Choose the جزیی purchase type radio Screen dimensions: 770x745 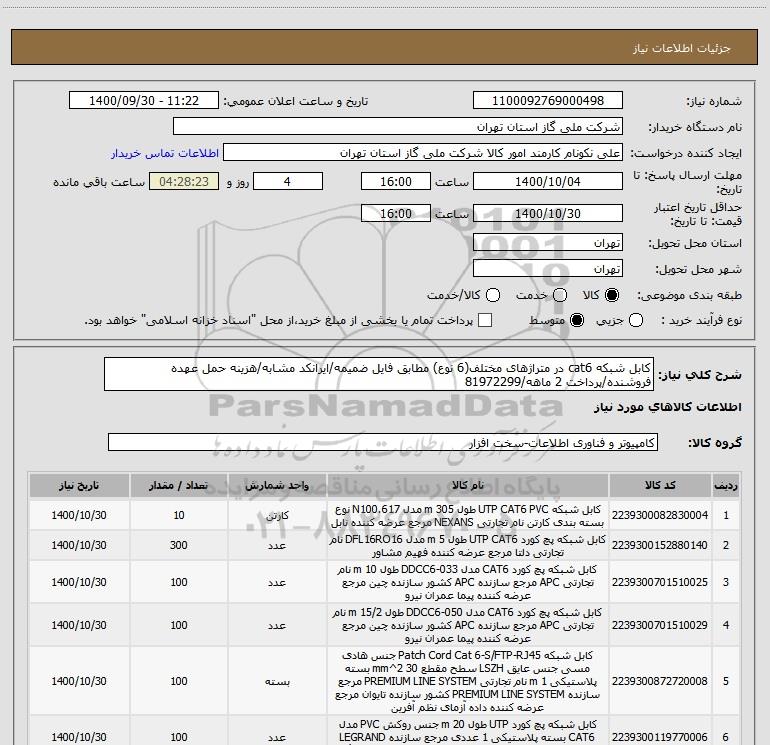pos(636,320)
